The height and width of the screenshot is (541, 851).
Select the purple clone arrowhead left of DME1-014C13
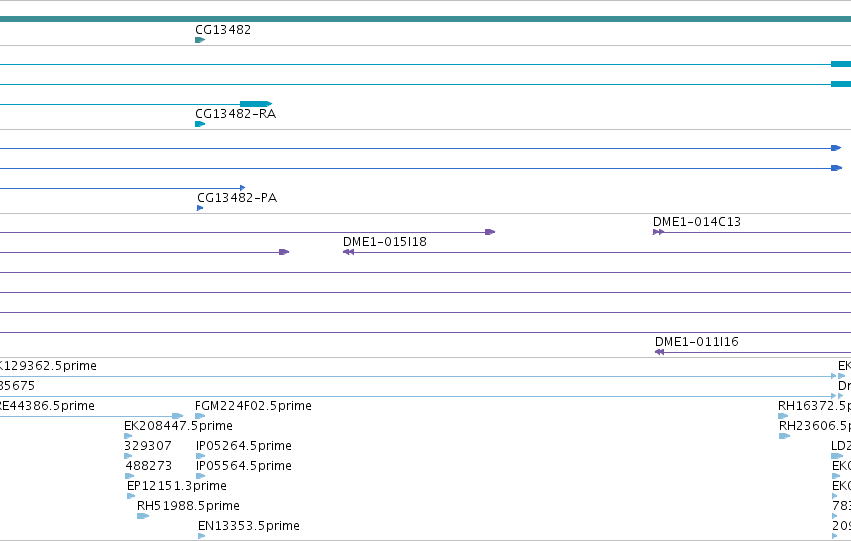pos(490,232)
